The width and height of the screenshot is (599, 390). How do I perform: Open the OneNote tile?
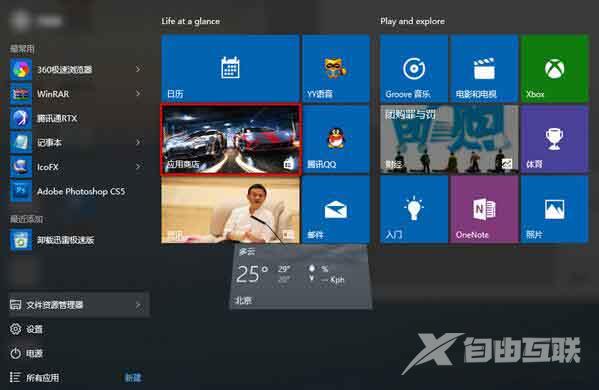coord(484,209)
